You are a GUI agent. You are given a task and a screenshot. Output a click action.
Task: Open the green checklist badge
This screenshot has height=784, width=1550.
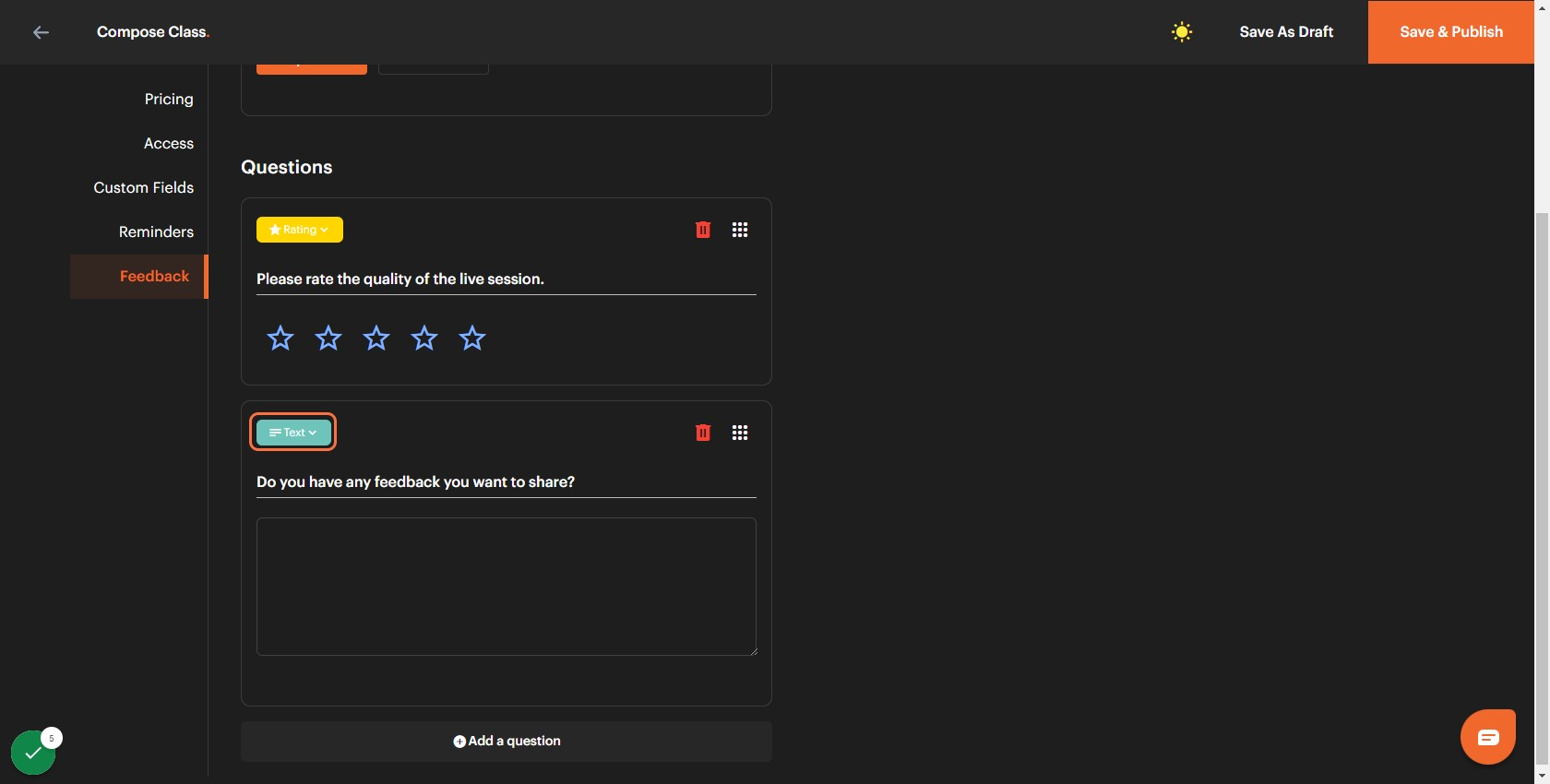point(33,753)
